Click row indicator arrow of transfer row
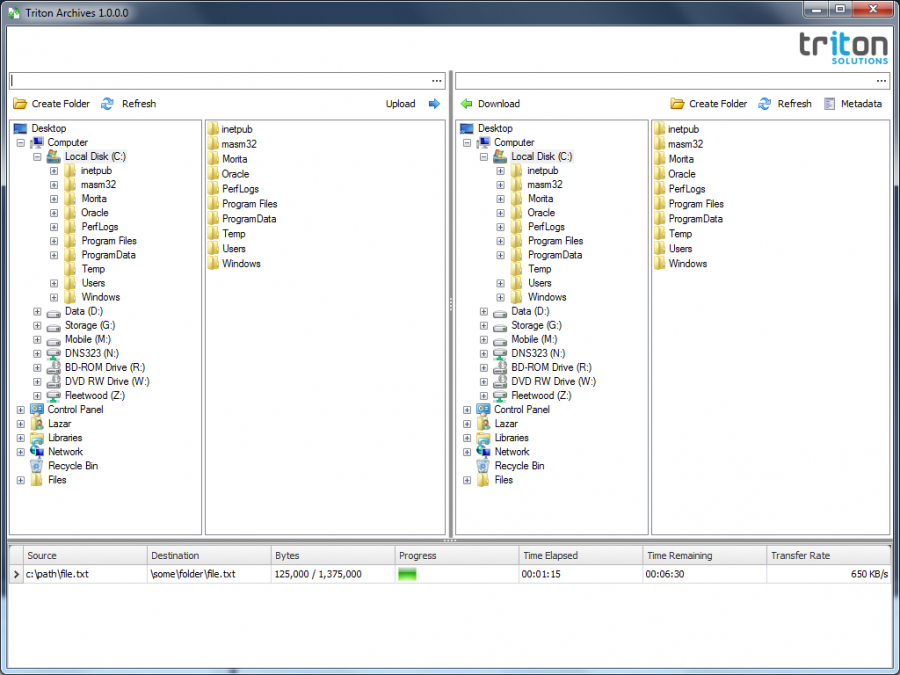This screenshot has width=900, height=675. tap(16, 574)
